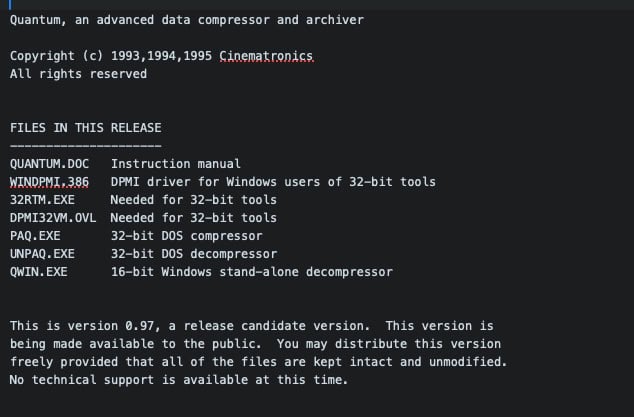
Task: Click the 32-bit DOS decompressor description
Action: click(194, 254)
